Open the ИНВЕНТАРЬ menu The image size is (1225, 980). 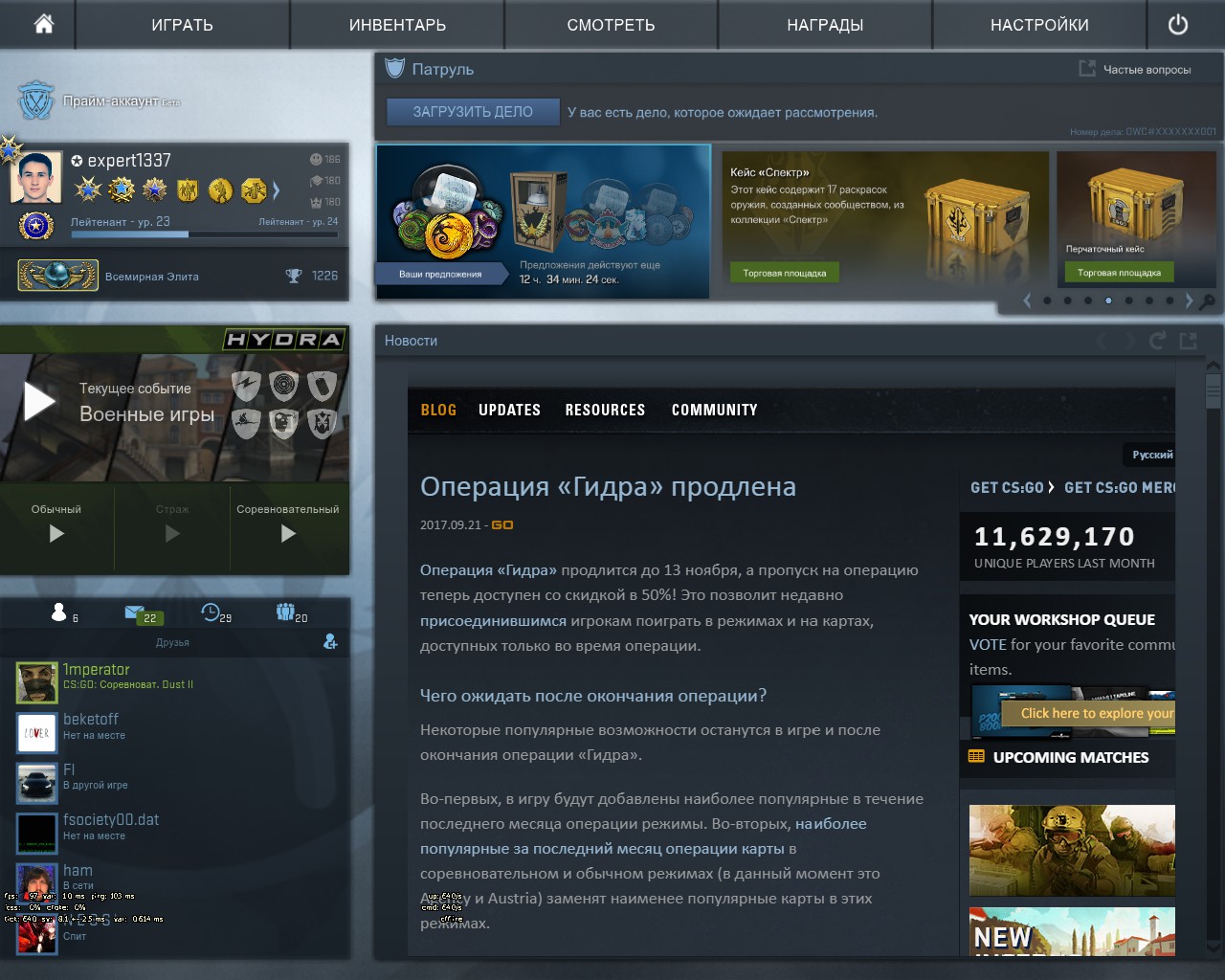tap(397, 25)
